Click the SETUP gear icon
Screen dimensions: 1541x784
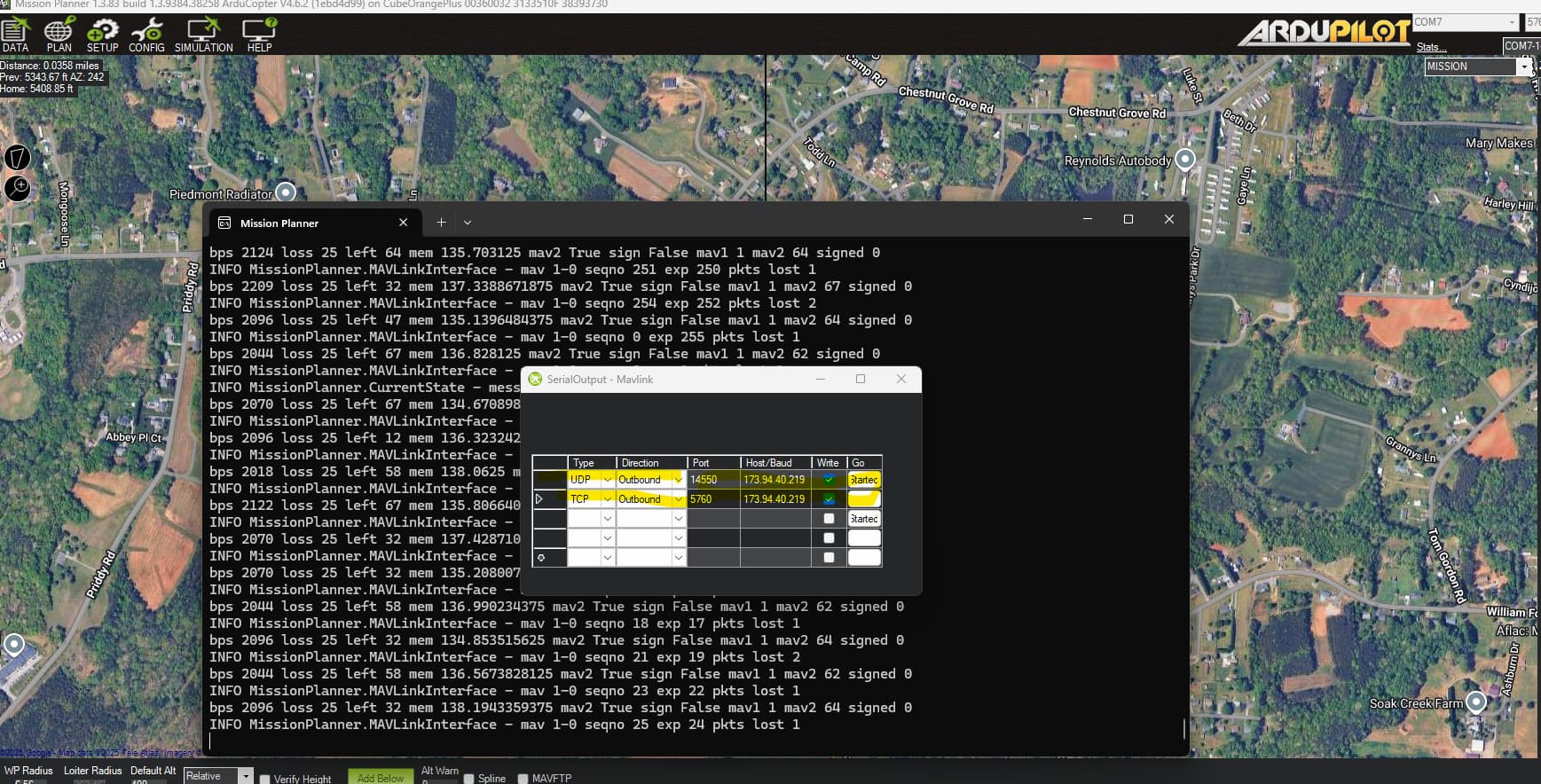point(102,35)
